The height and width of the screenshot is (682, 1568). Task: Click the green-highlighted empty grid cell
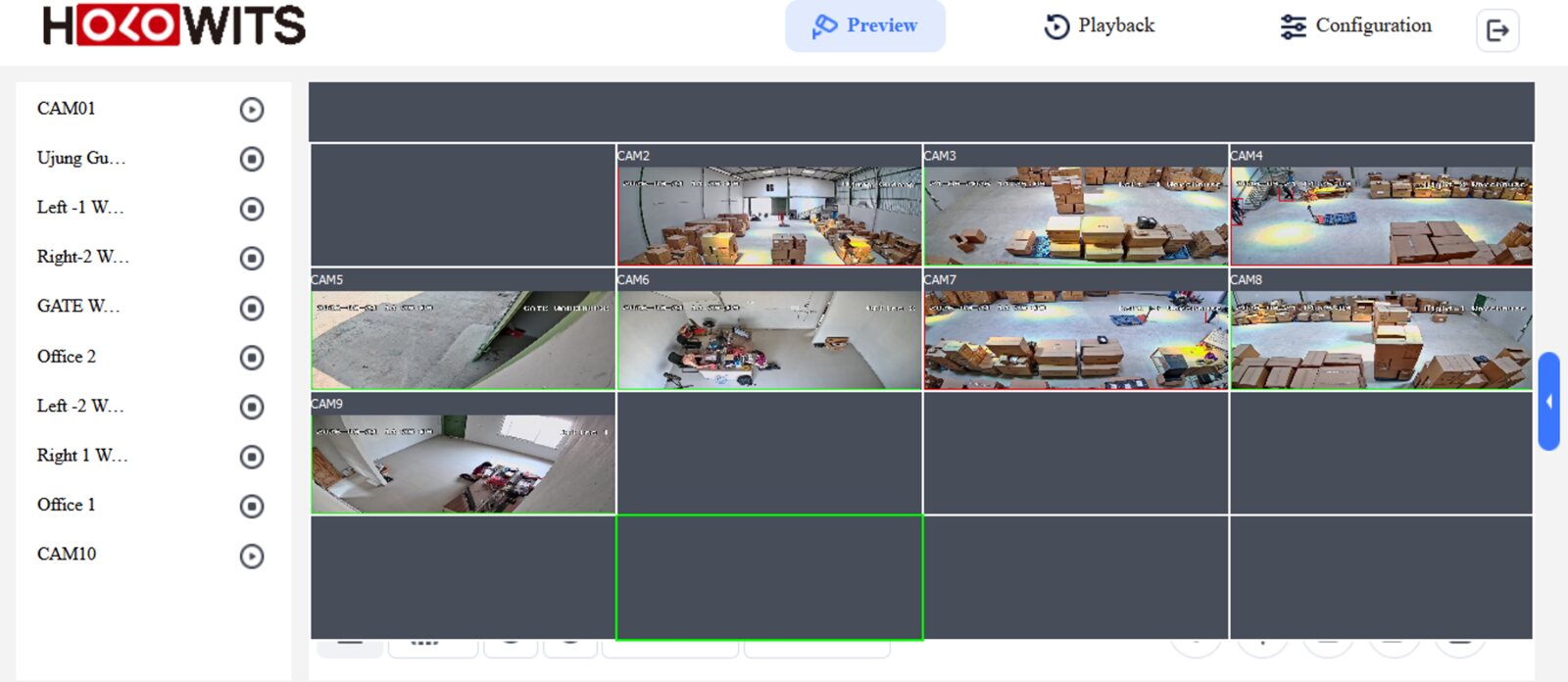click(x=769, y=578)
